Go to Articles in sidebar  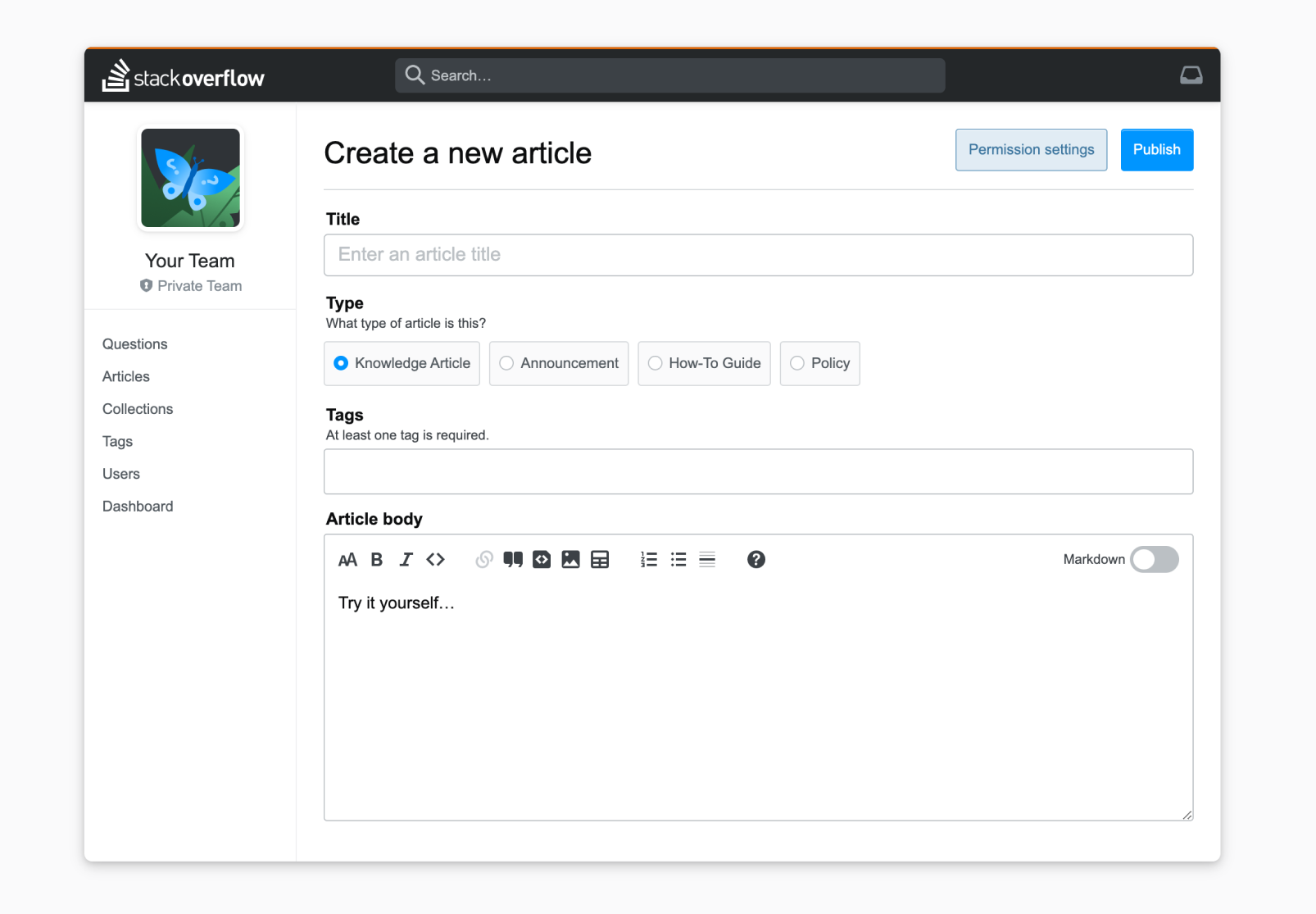tap(126, 377)
